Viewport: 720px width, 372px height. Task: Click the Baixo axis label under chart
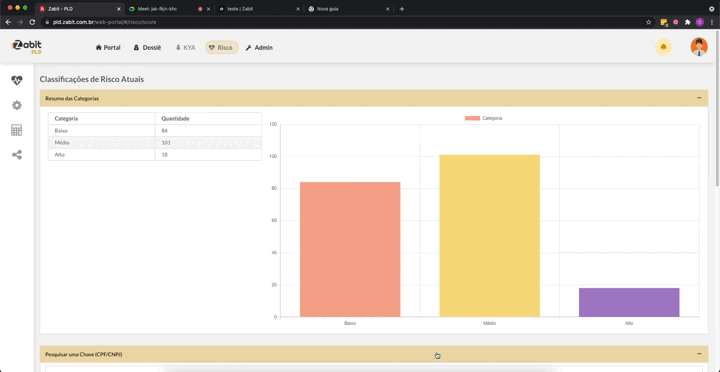[x=350, y=323]
